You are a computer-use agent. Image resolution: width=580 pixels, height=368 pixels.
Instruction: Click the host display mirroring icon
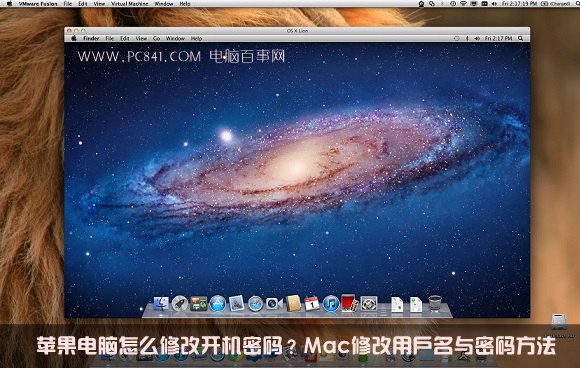click(474, 4)
